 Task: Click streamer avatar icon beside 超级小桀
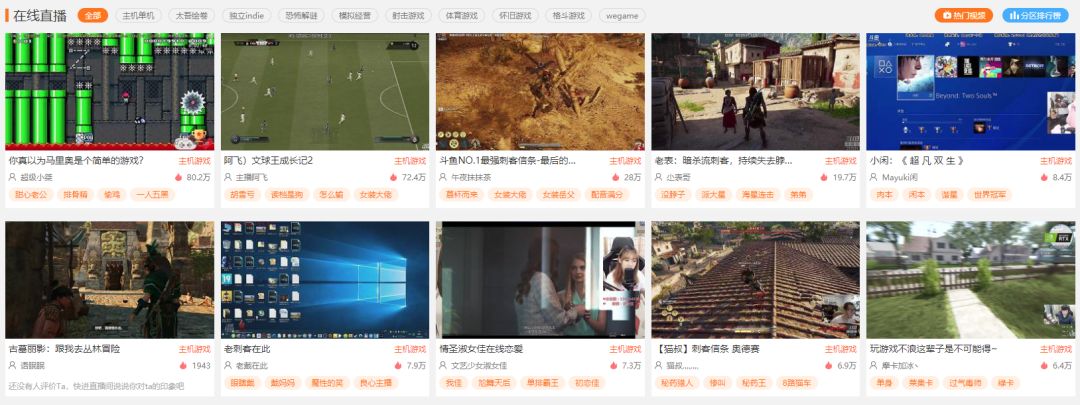[x=12, y=177]
